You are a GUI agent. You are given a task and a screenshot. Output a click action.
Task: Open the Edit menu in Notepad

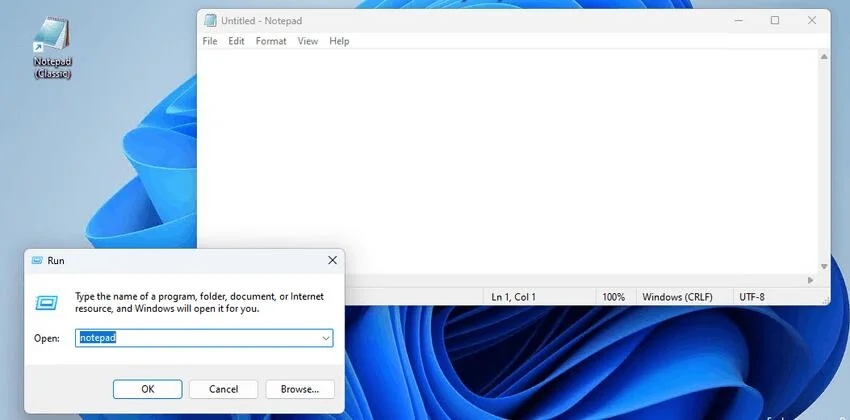coord(236,41)
